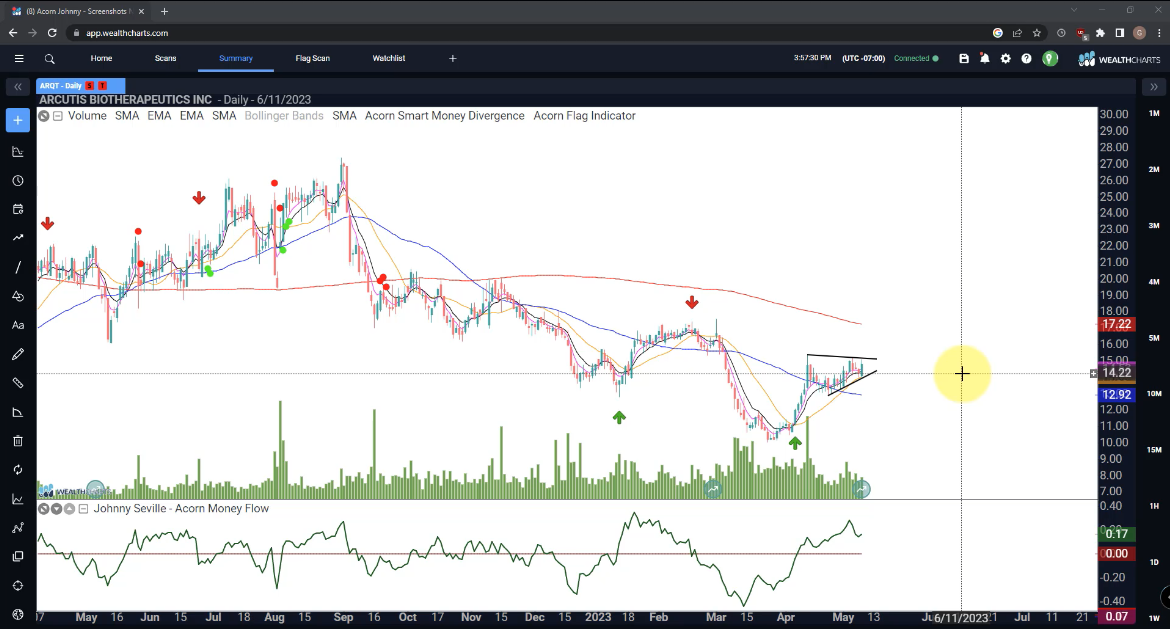Select the ARQT - Daily chart tab
1170x629 pixels.
81,86
